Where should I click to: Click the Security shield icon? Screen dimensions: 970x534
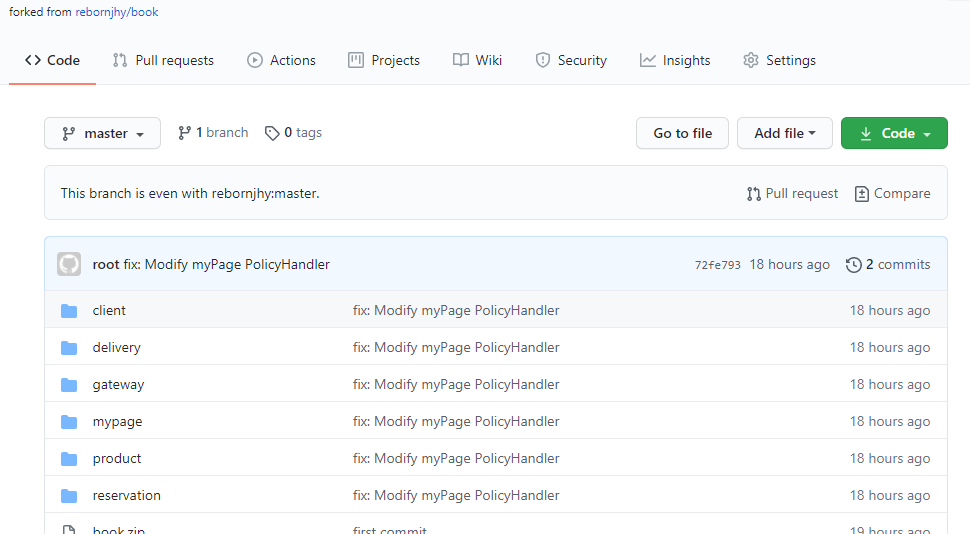(543, 60)
